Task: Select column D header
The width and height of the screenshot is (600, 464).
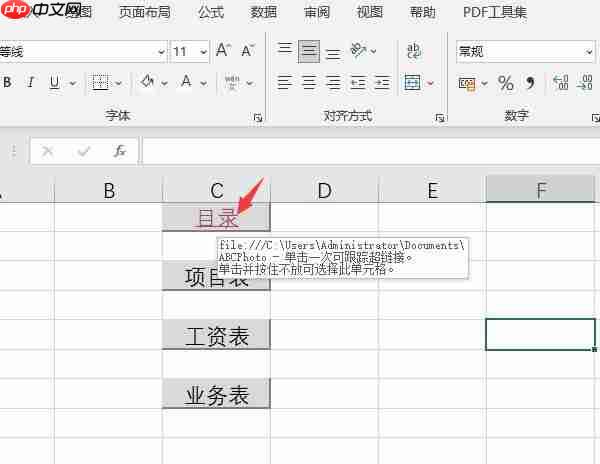Action: [x=324, y=190]
